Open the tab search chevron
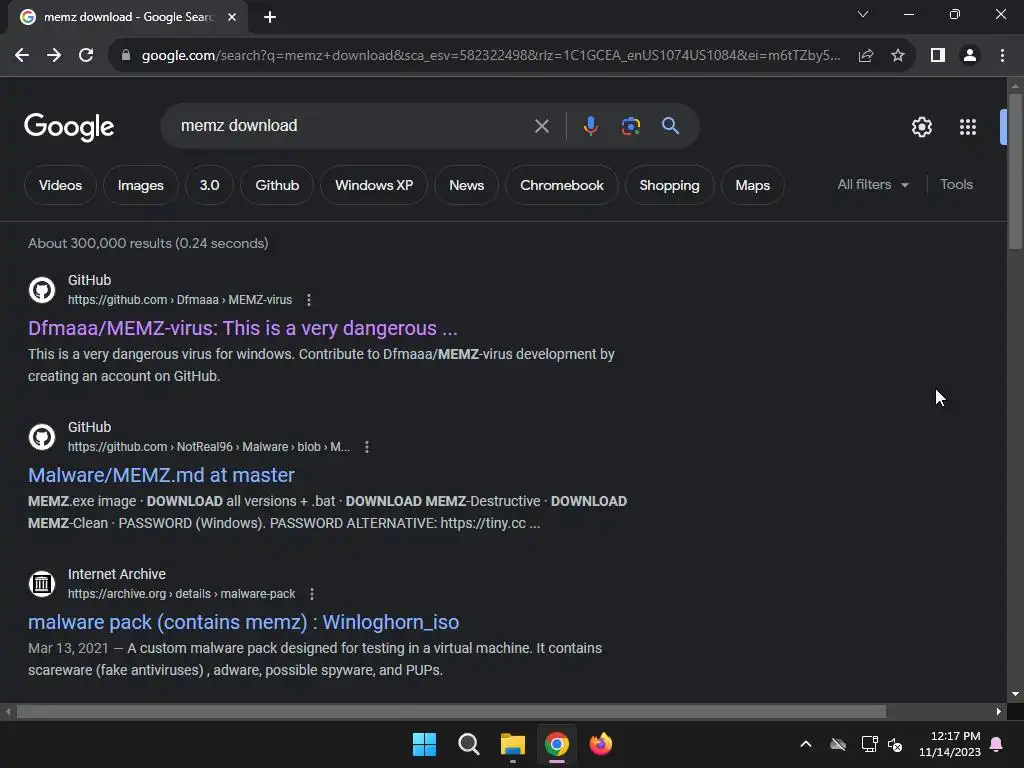The image size is (1024, 768). pyautogui.click(x=863, y=14)
